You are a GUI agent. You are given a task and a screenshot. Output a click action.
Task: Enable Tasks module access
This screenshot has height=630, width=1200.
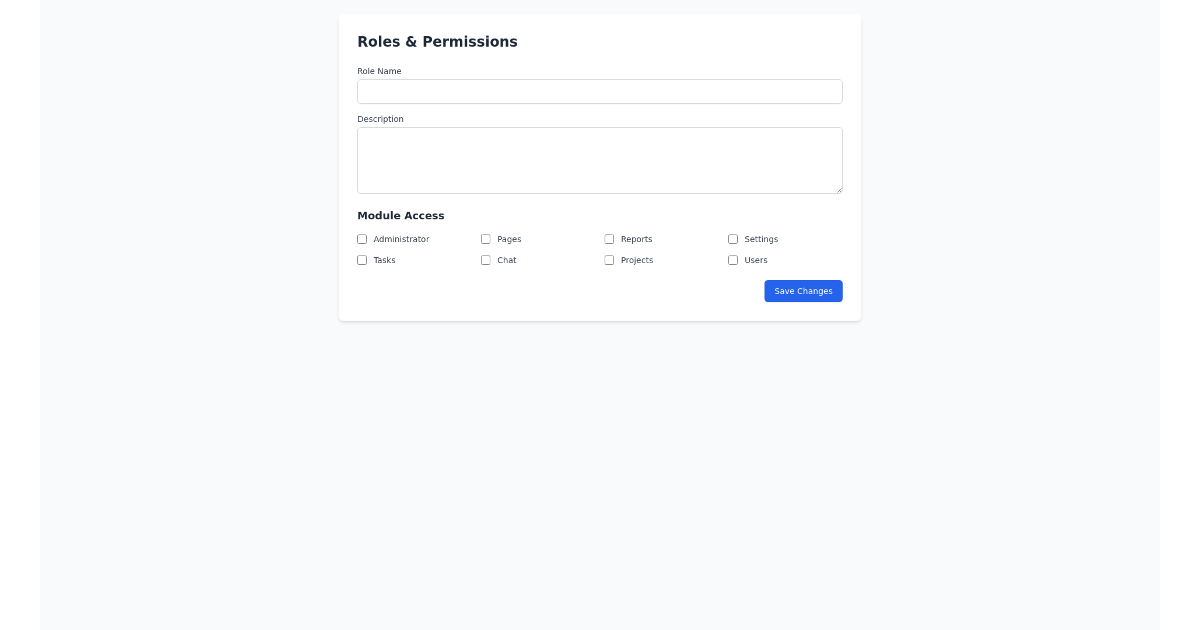362,260
